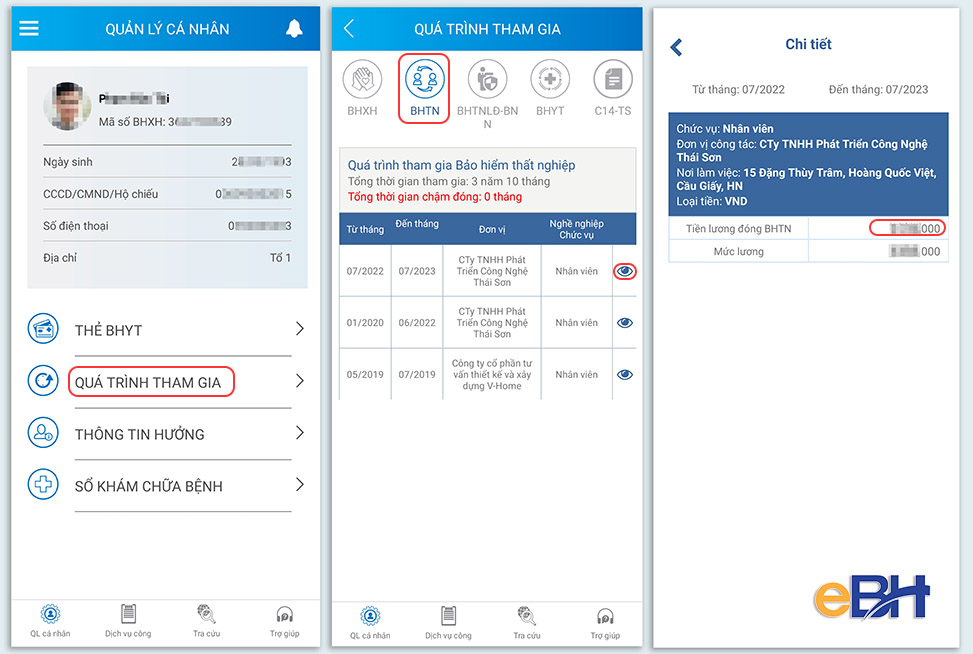Expand THÔNG TIN HƯỞNG chevron arrow

pyautogui.click(x=299, y=433)
